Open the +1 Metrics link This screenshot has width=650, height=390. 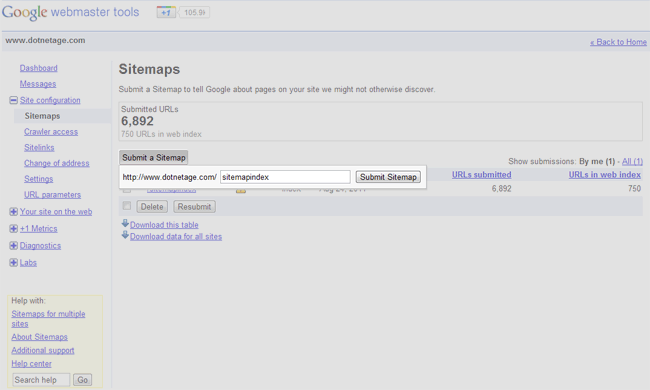tap(39, 229)
